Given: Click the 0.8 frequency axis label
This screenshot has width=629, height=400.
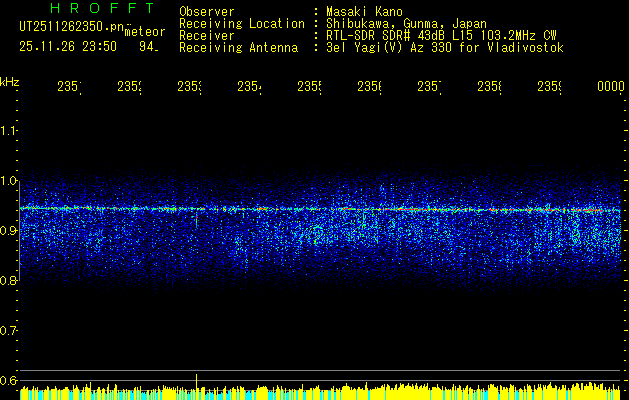Looking at the screenshot, I should coord(9,280).
